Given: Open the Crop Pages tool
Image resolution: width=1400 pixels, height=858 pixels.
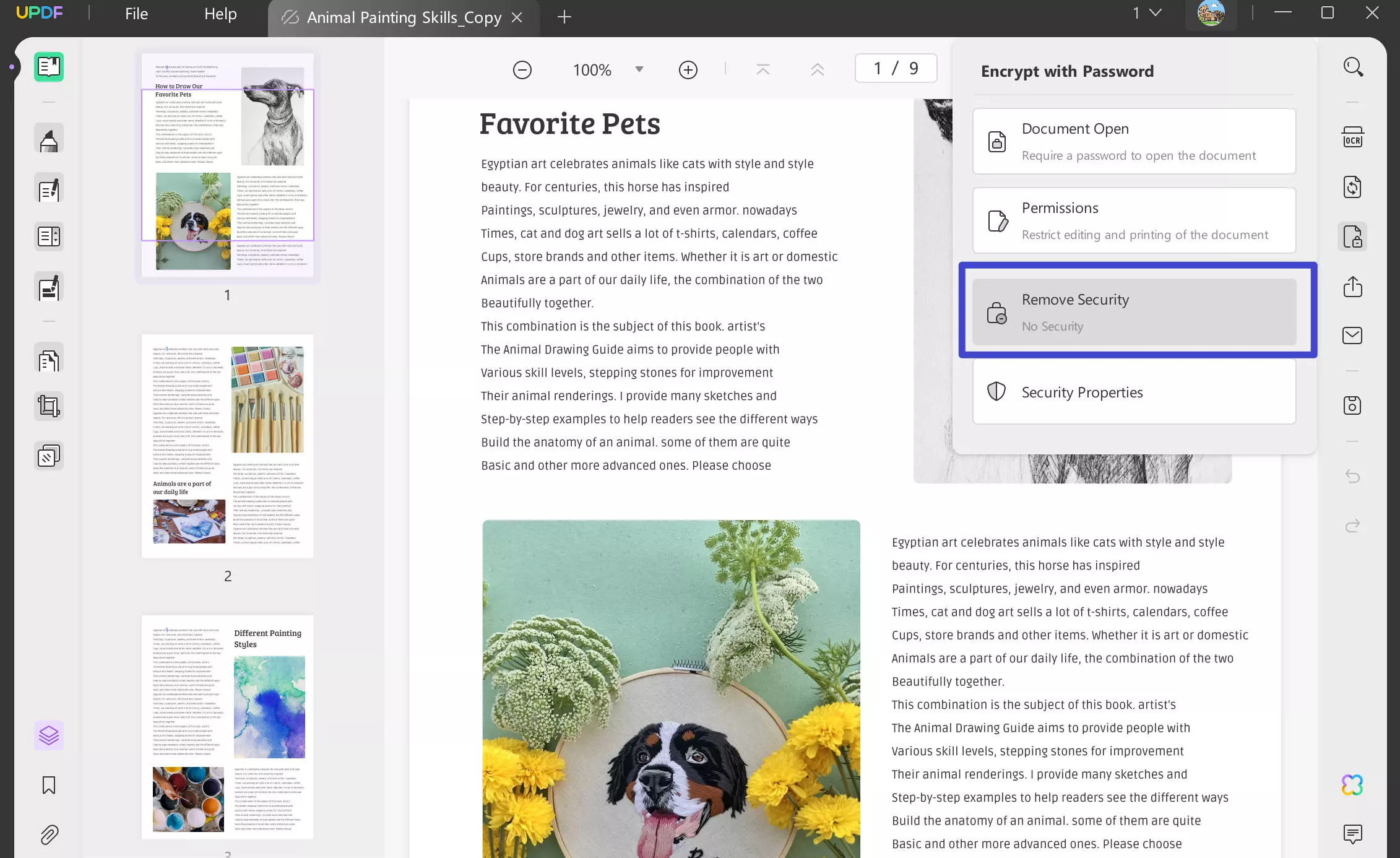Looking at the screenshot, I should pyautogui.click(x=49, y=406).
